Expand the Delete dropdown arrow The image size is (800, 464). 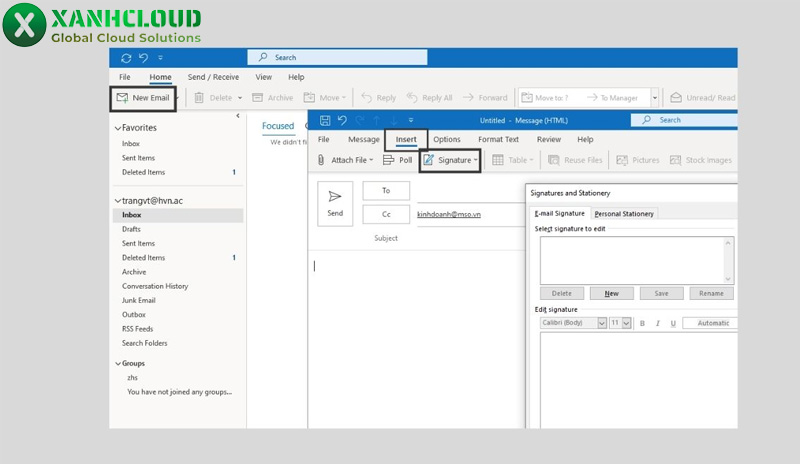point(240,98)
